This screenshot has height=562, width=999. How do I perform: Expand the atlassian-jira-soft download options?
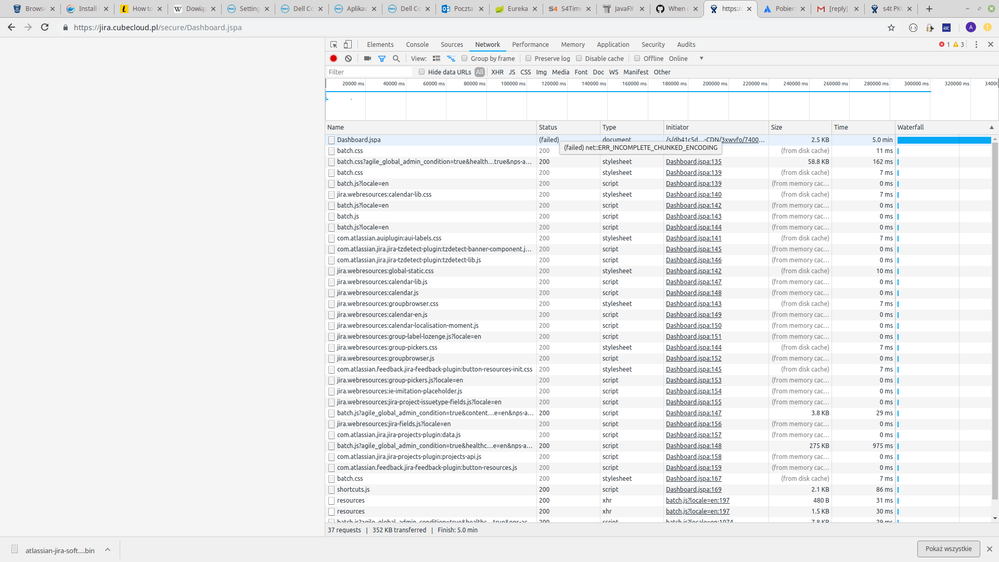click(x=108, y=550)
